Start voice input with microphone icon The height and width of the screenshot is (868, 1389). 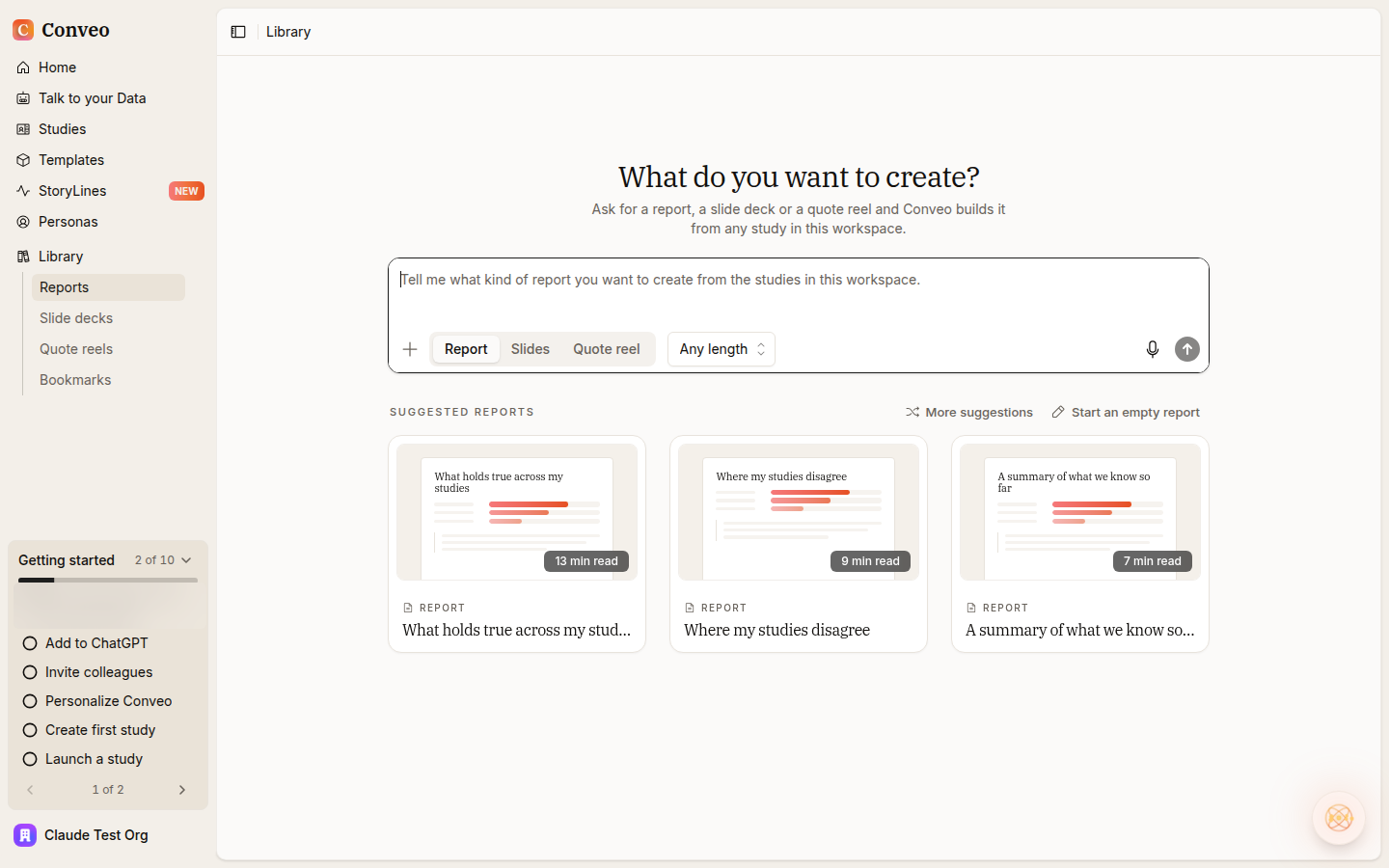click(x=1152, y=349)
